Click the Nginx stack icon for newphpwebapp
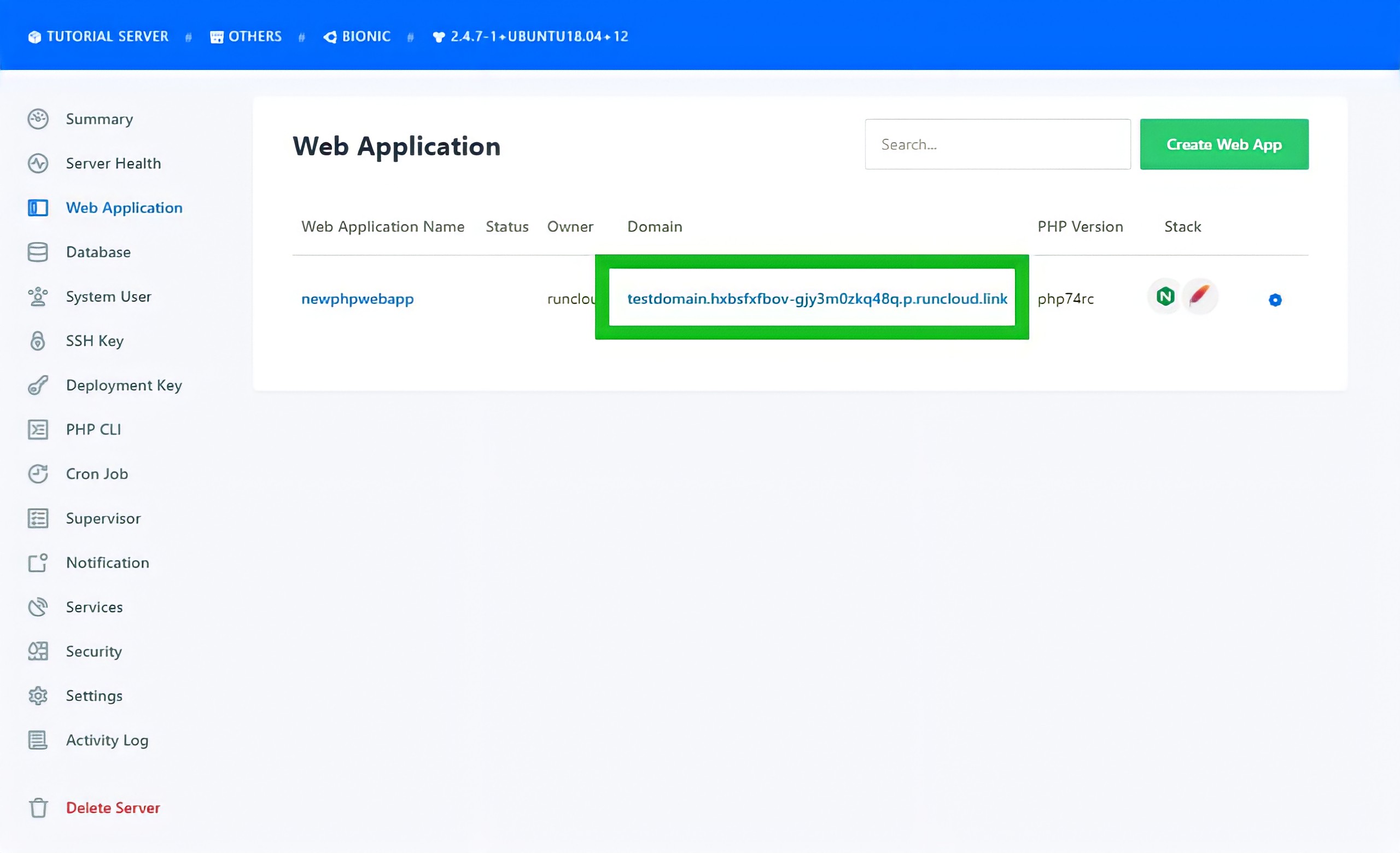The width and height of the screenshot is (1400, 853). pos(1165,296)
